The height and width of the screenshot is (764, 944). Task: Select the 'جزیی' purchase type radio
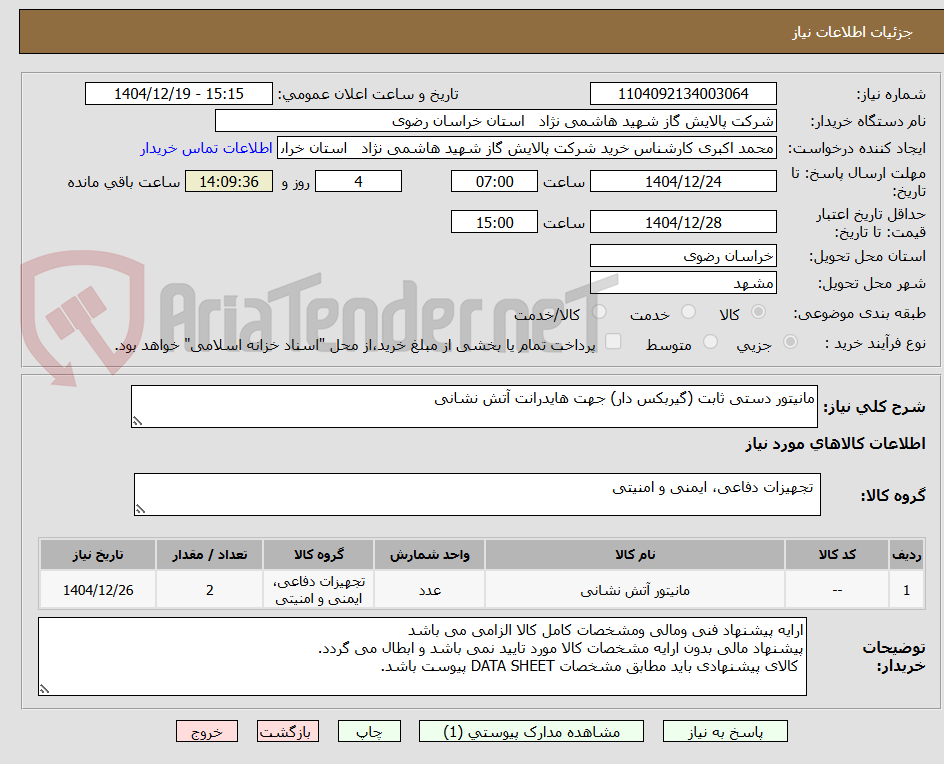pyautogui.click(x=790, y=342)
